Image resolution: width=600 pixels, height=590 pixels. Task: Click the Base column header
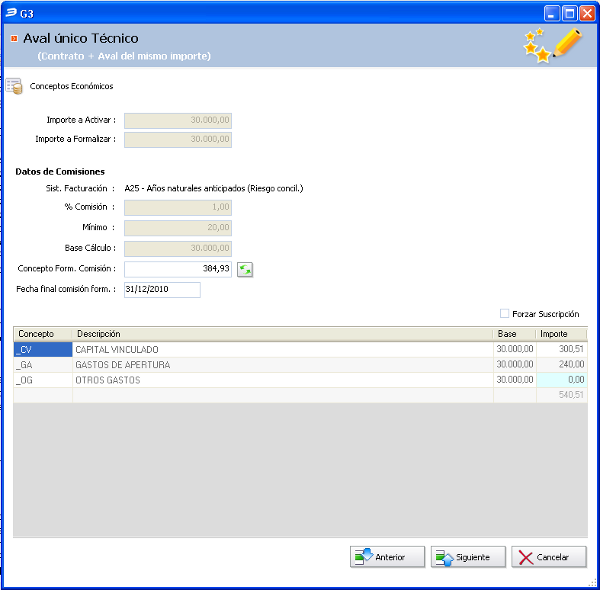[514, 334]
